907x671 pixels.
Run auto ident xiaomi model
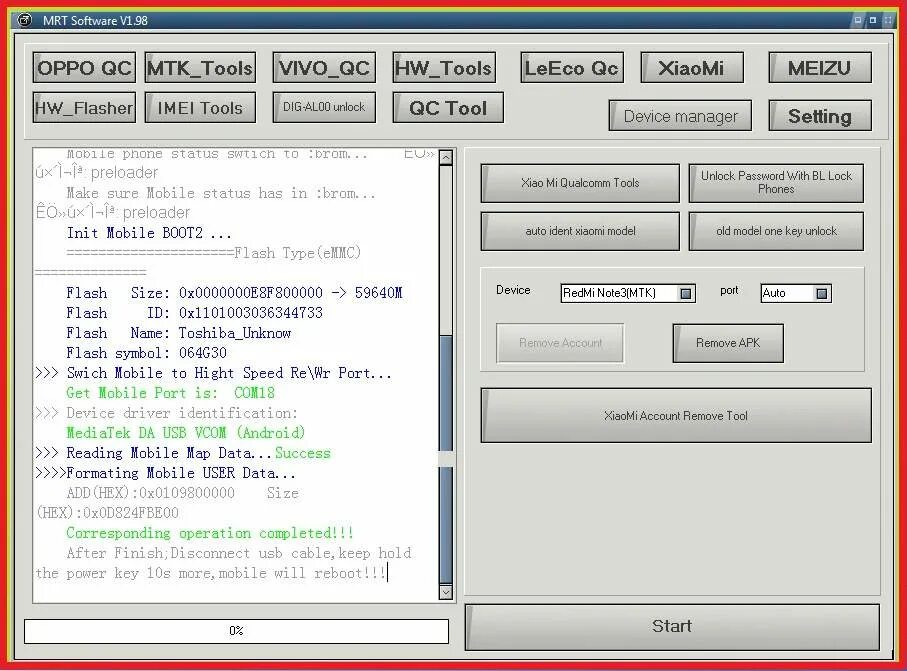click(580, 231)
